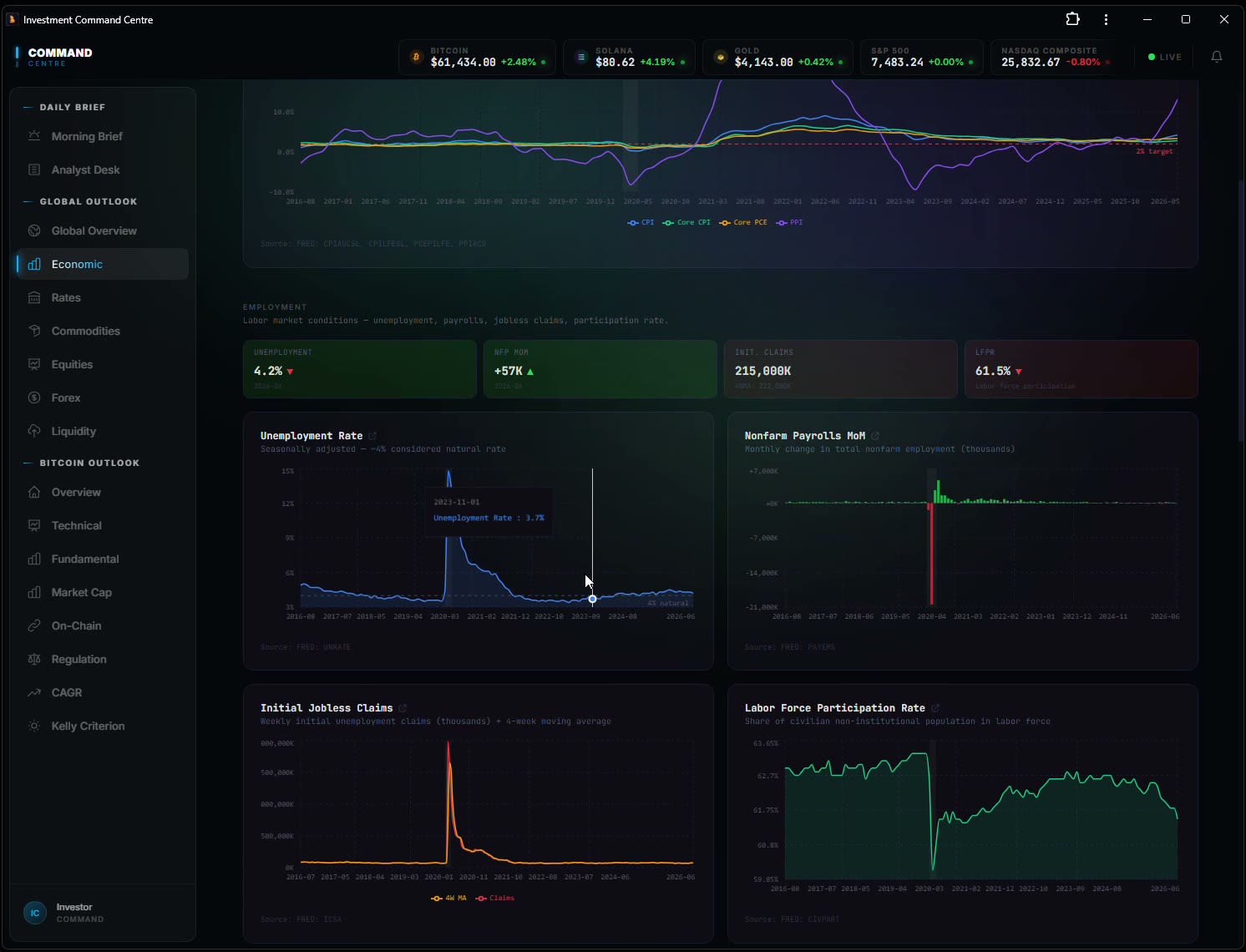Click the notifications bell icon
Viewport: 1246px width, 952px height.
[x=1217, y=57]
